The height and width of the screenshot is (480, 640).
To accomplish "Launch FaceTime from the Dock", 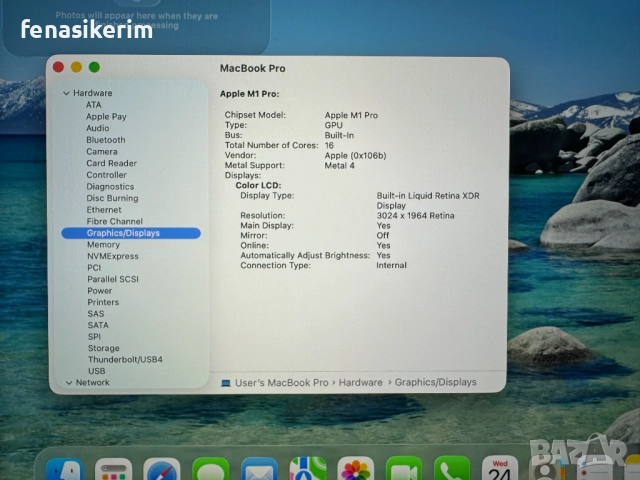I will (x=404, y=469).
